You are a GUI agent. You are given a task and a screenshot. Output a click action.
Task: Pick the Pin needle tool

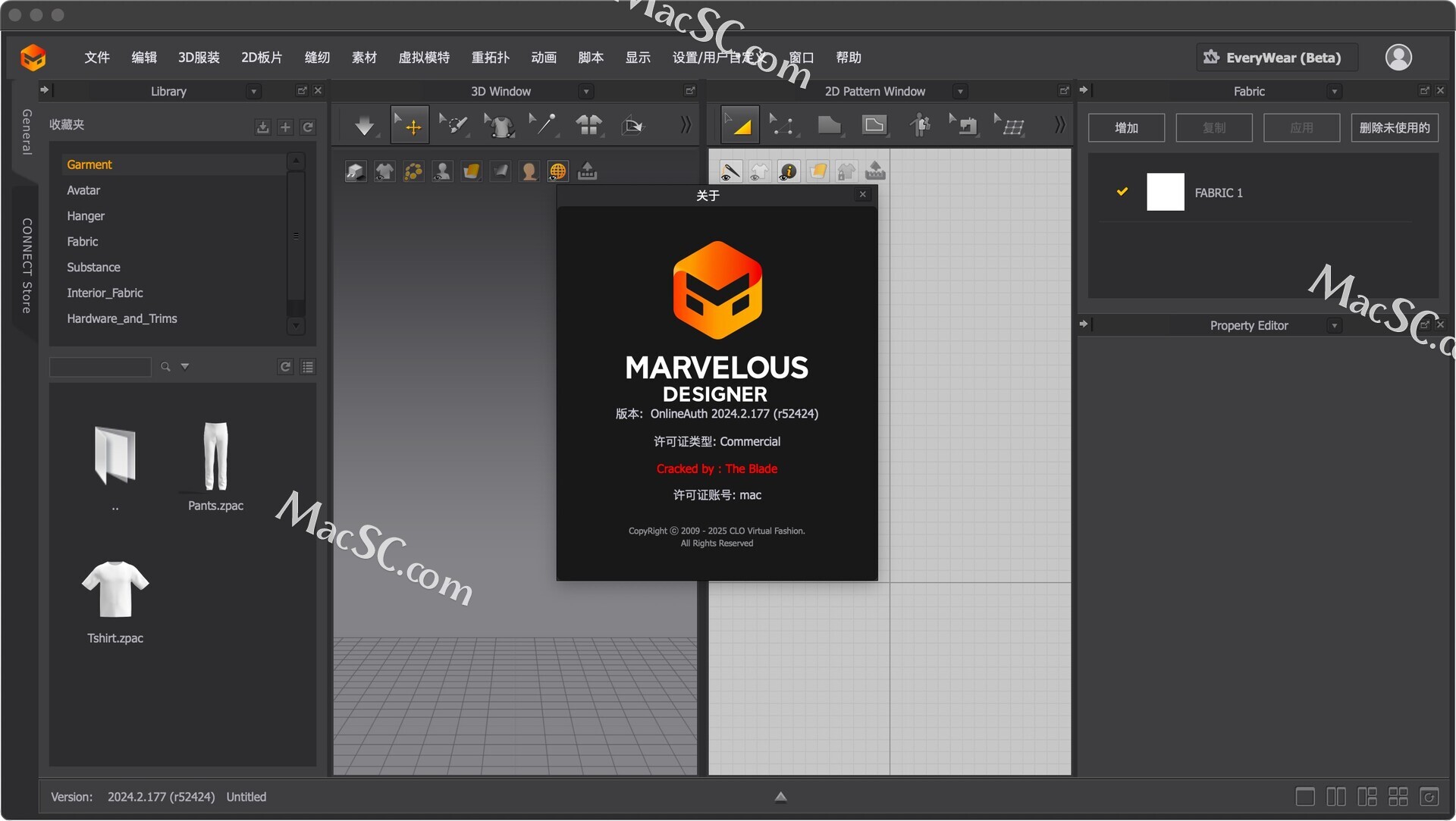tap(543, 125)
